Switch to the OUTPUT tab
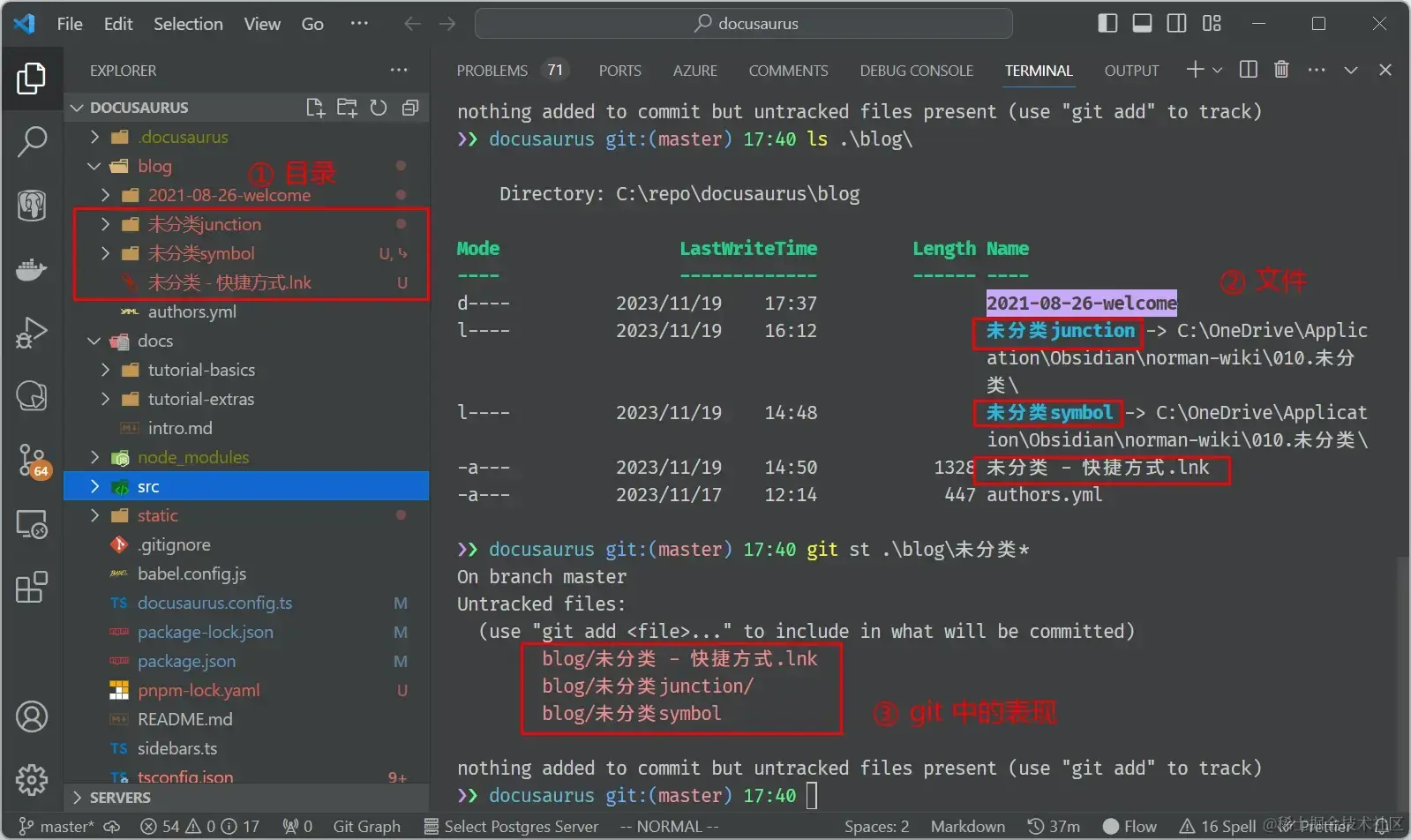Viewport: 1411px width, 840px height. point(1131,71)
